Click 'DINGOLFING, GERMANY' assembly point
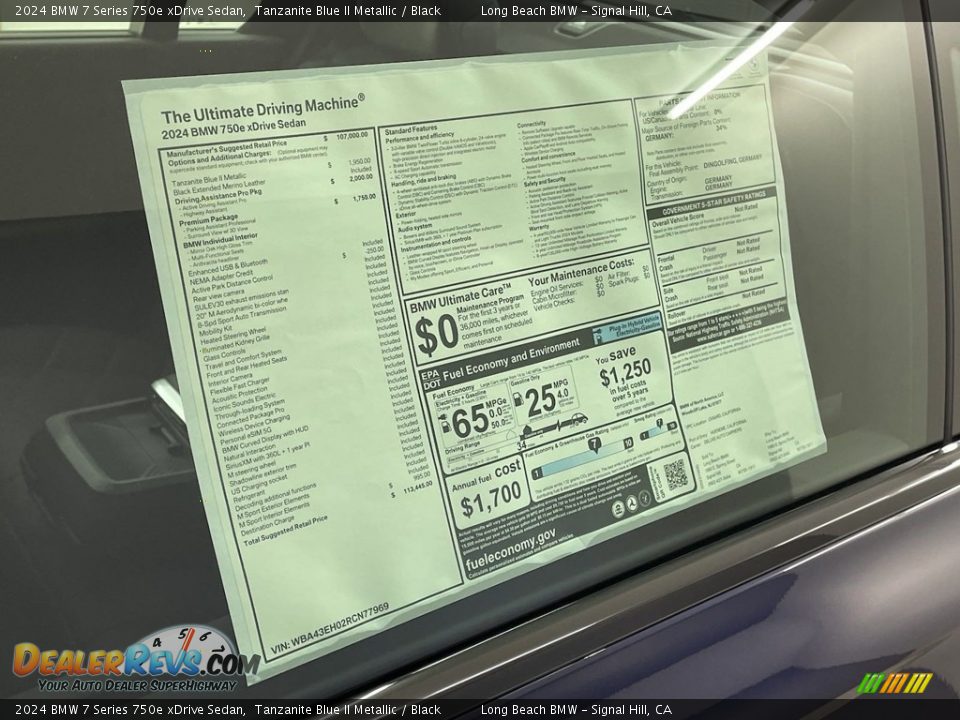The height and width of the screenshot is (720, 960). 733,162
